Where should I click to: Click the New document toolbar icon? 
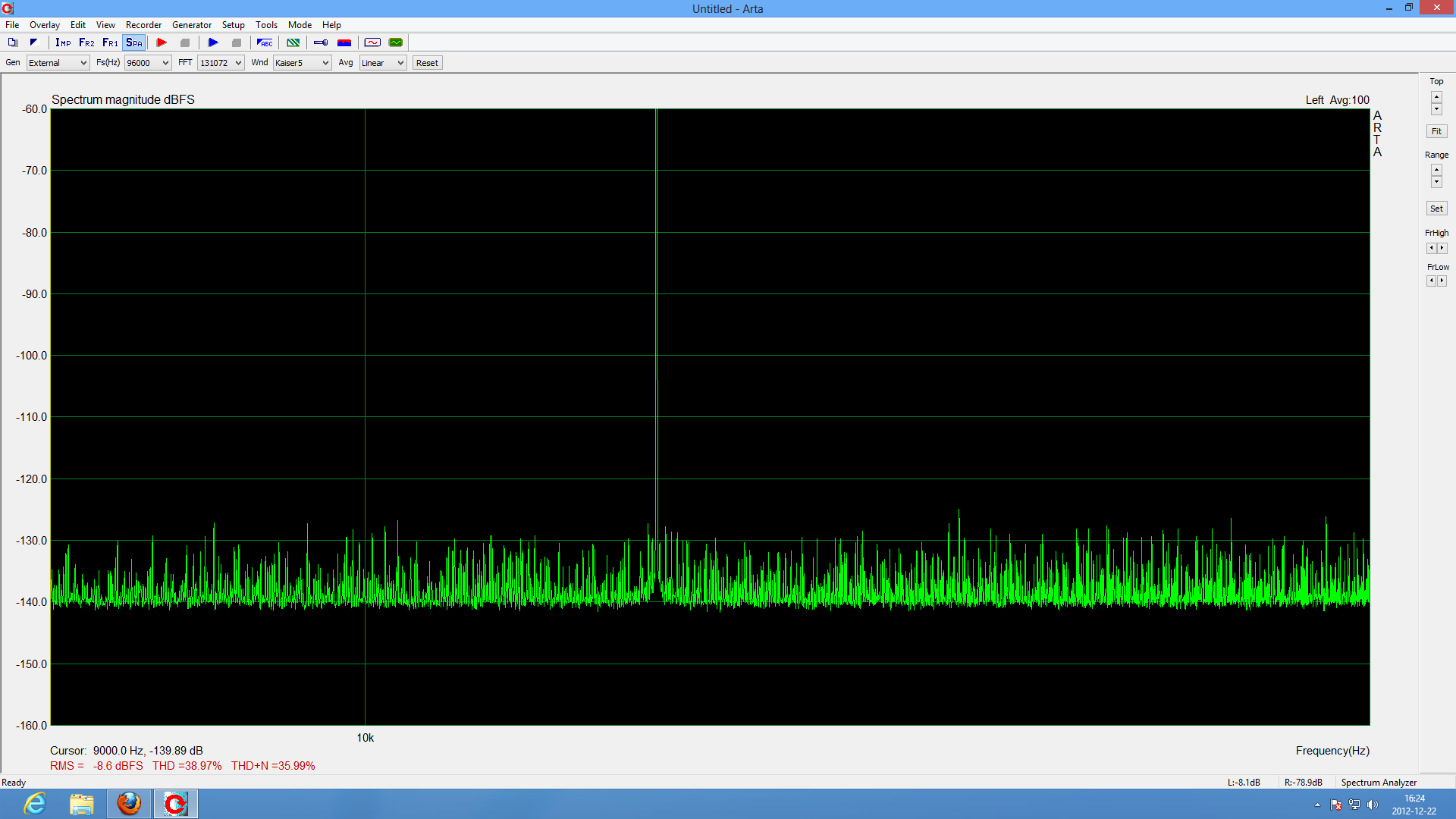pyautogui.click(x=12, y=42)
